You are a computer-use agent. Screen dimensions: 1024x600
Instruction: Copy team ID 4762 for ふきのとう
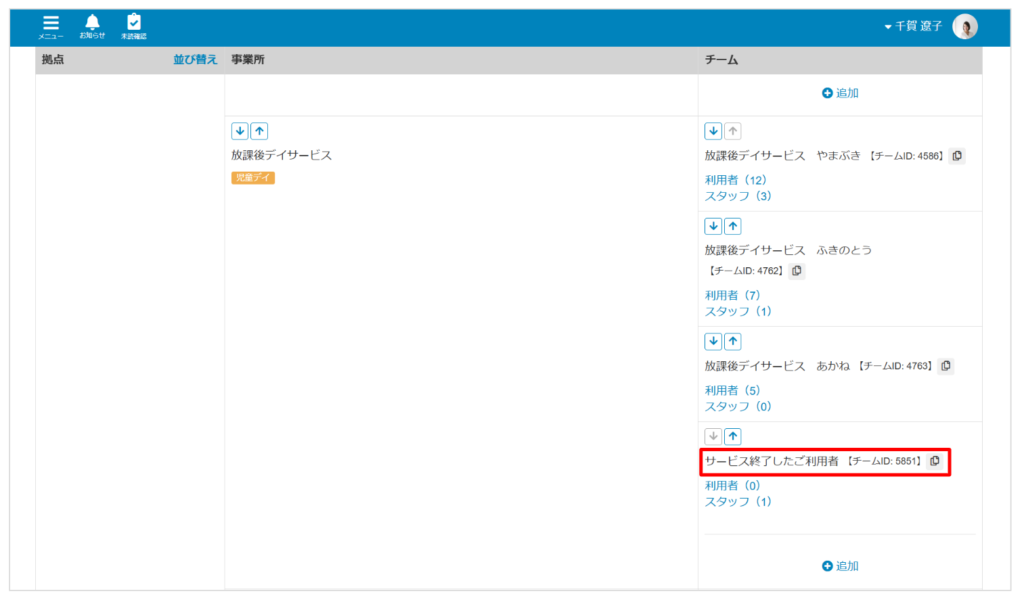(x=796, y=271)
